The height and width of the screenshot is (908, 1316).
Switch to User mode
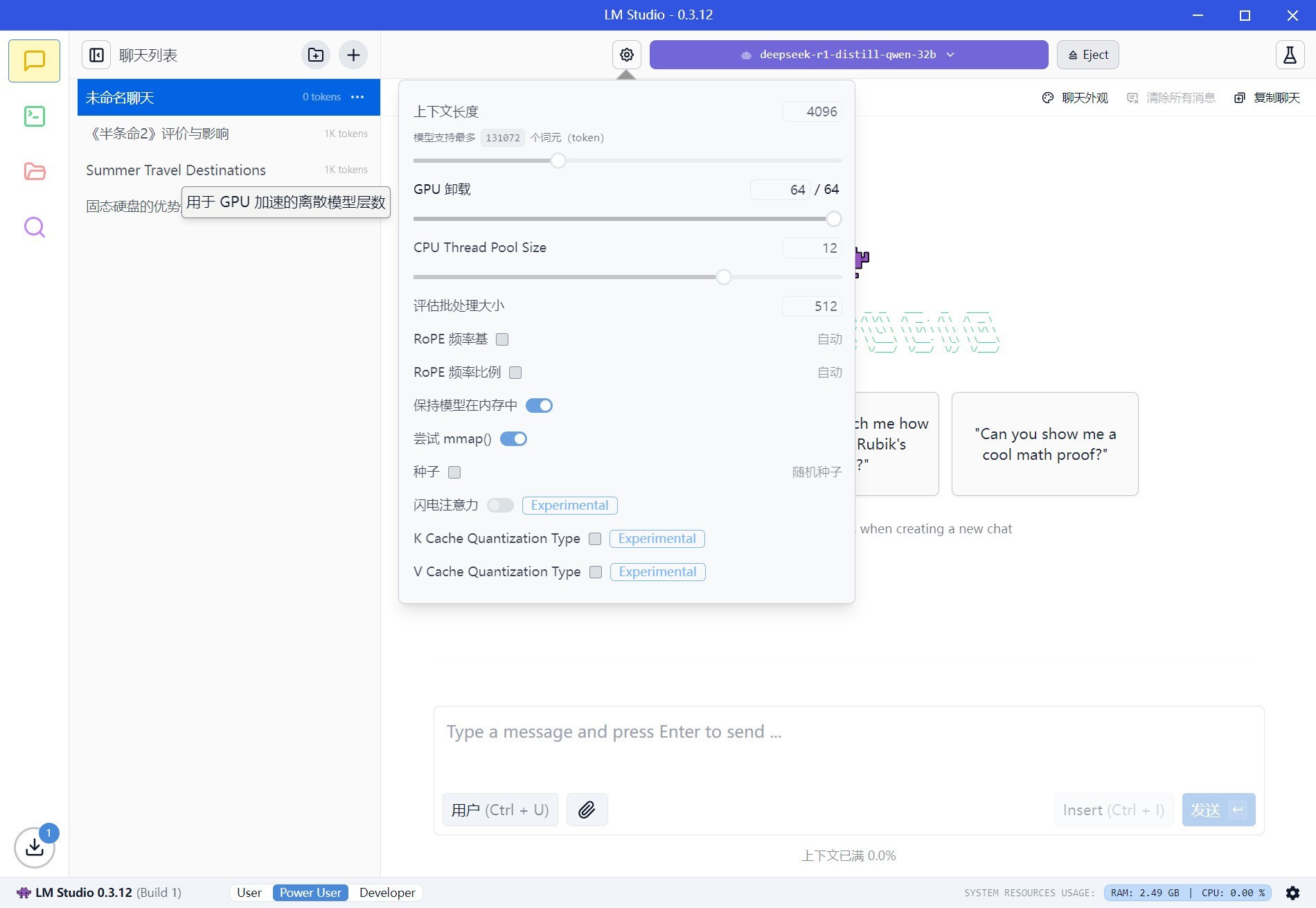(x=249, y=893)
